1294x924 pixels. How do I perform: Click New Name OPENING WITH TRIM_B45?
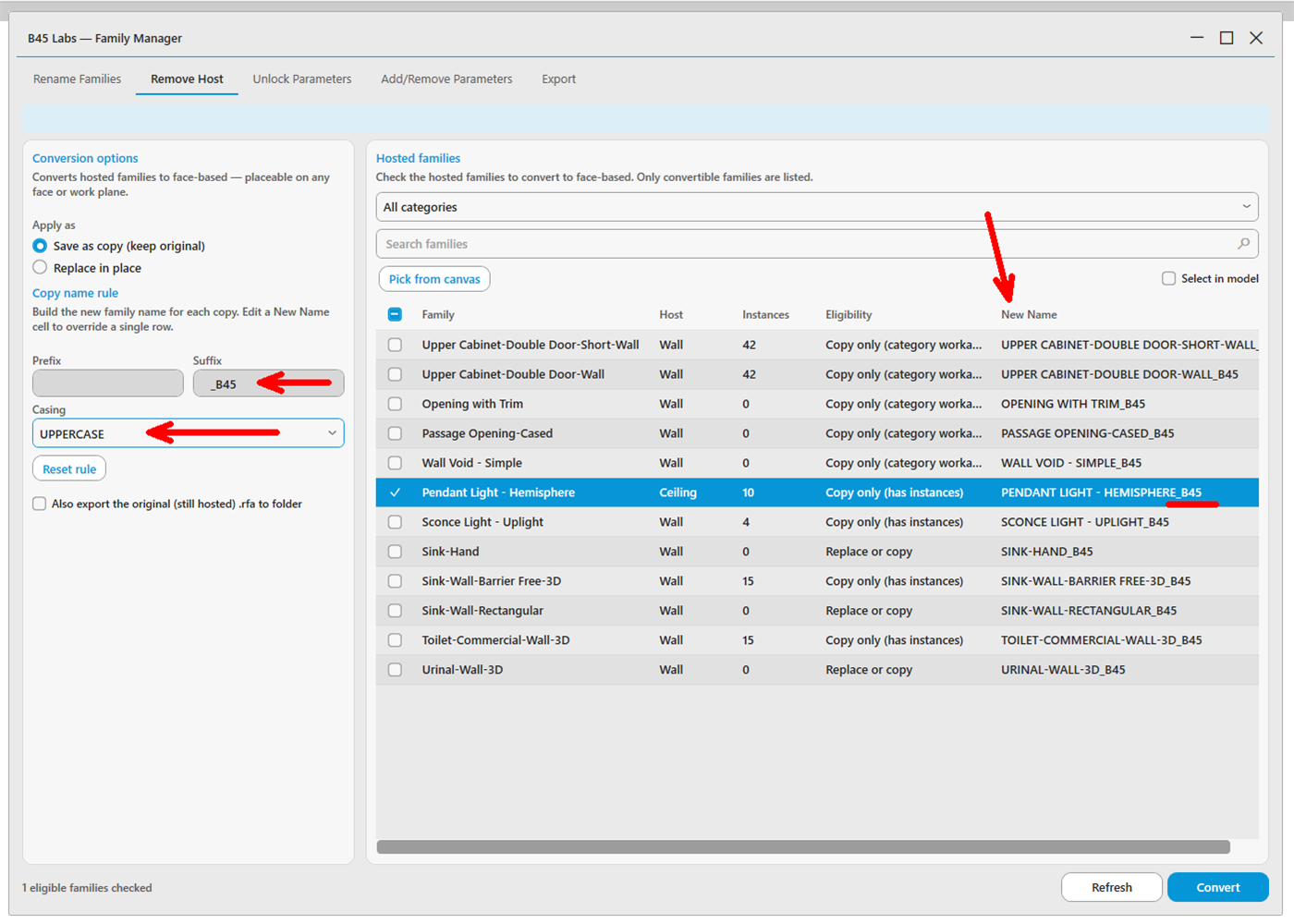click(x=1073, y=404)
